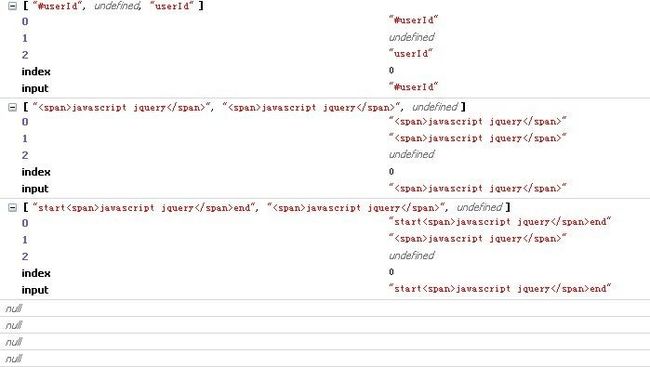Click the "userId" string at index 2

coord(411,53)
